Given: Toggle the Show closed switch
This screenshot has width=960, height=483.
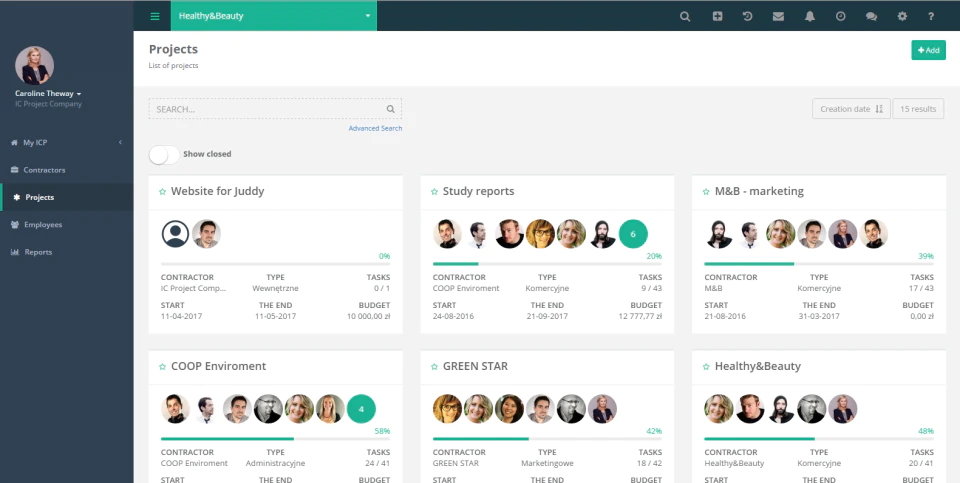Looking at the screenshot, I should pos(164,155).
